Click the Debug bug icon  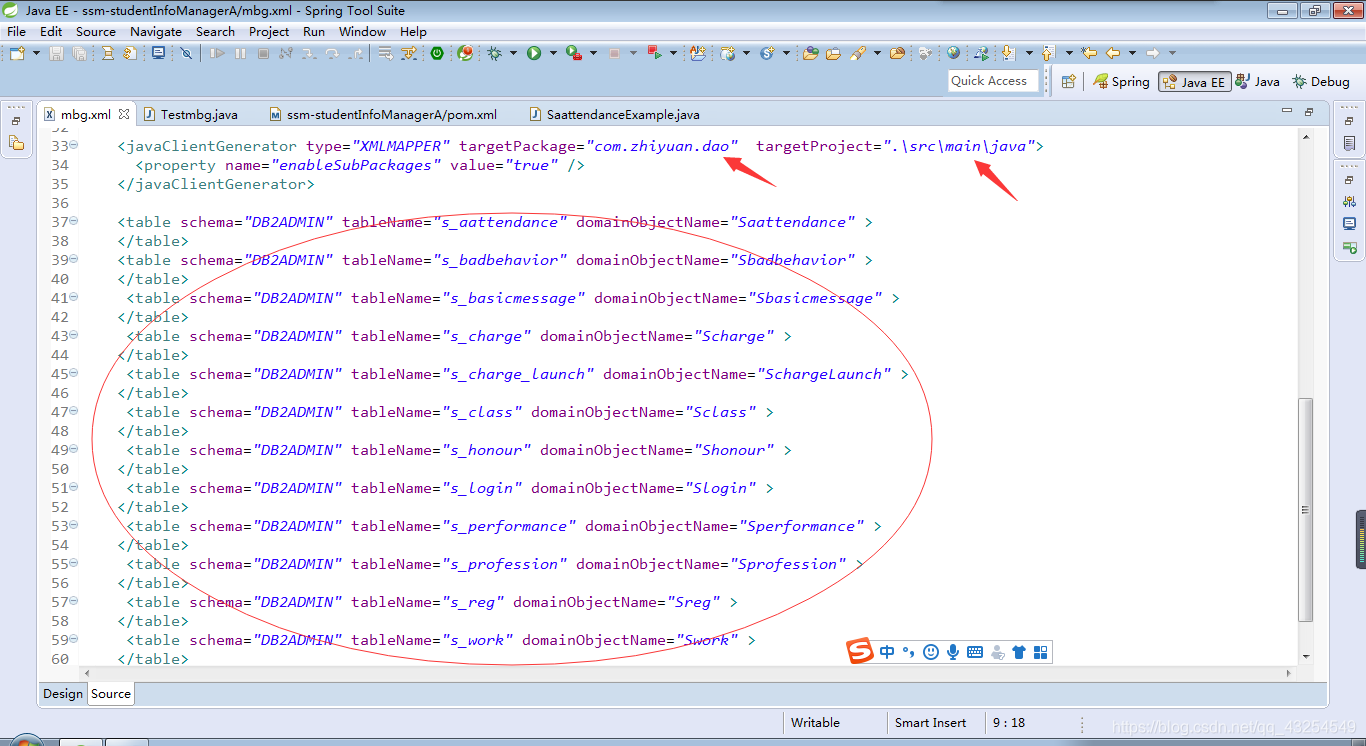(x=494, y=53)
